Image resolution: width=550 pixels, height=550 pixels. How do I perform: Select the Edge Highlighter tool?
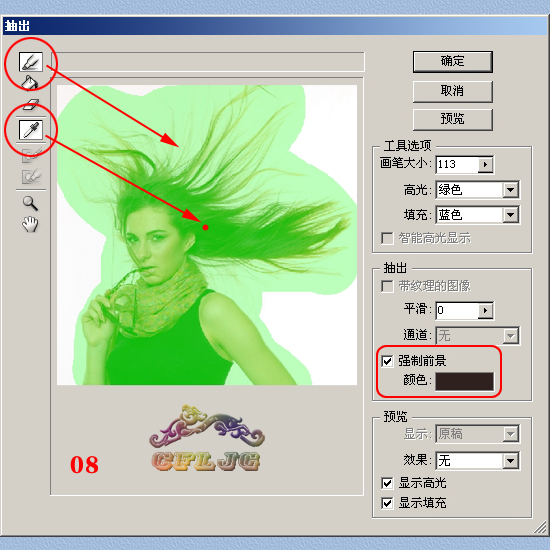(31, 62)
